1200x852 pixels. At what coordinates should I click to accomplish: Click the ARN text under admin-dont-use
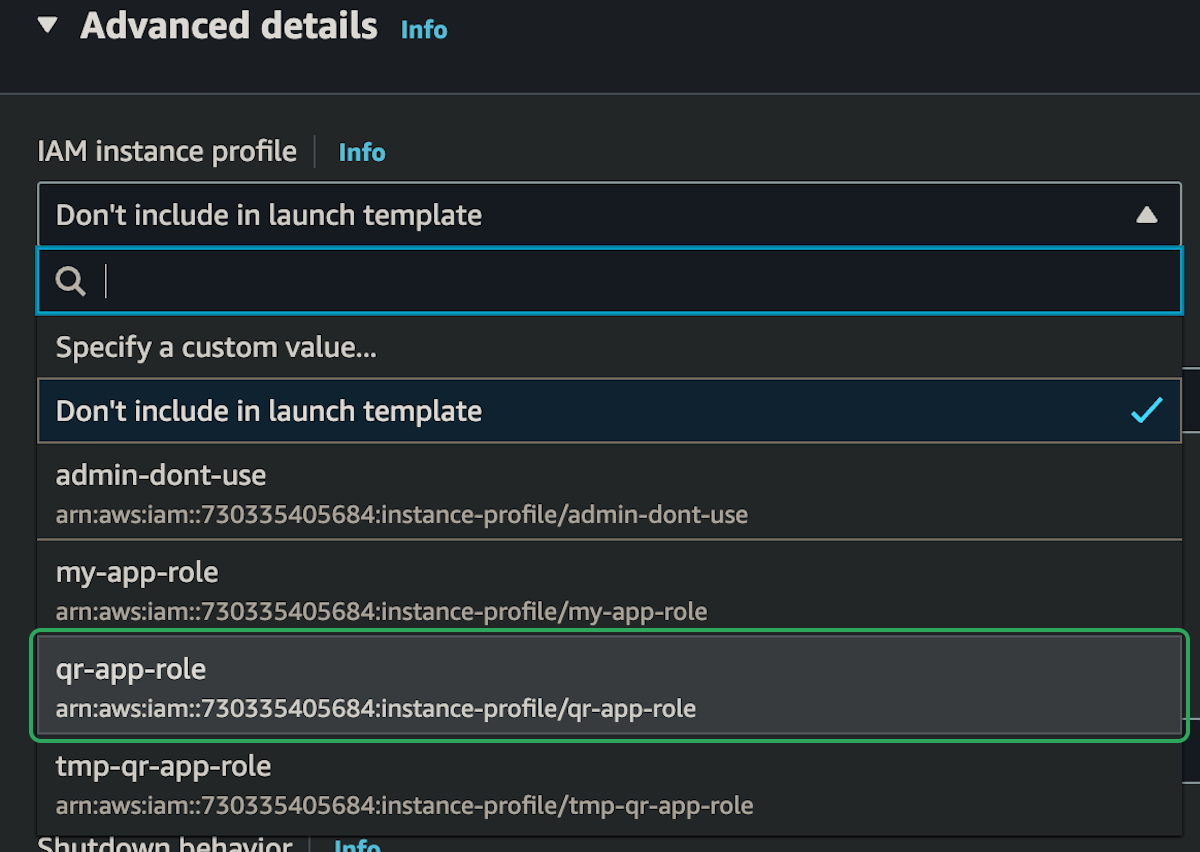(x=402, y=515)
